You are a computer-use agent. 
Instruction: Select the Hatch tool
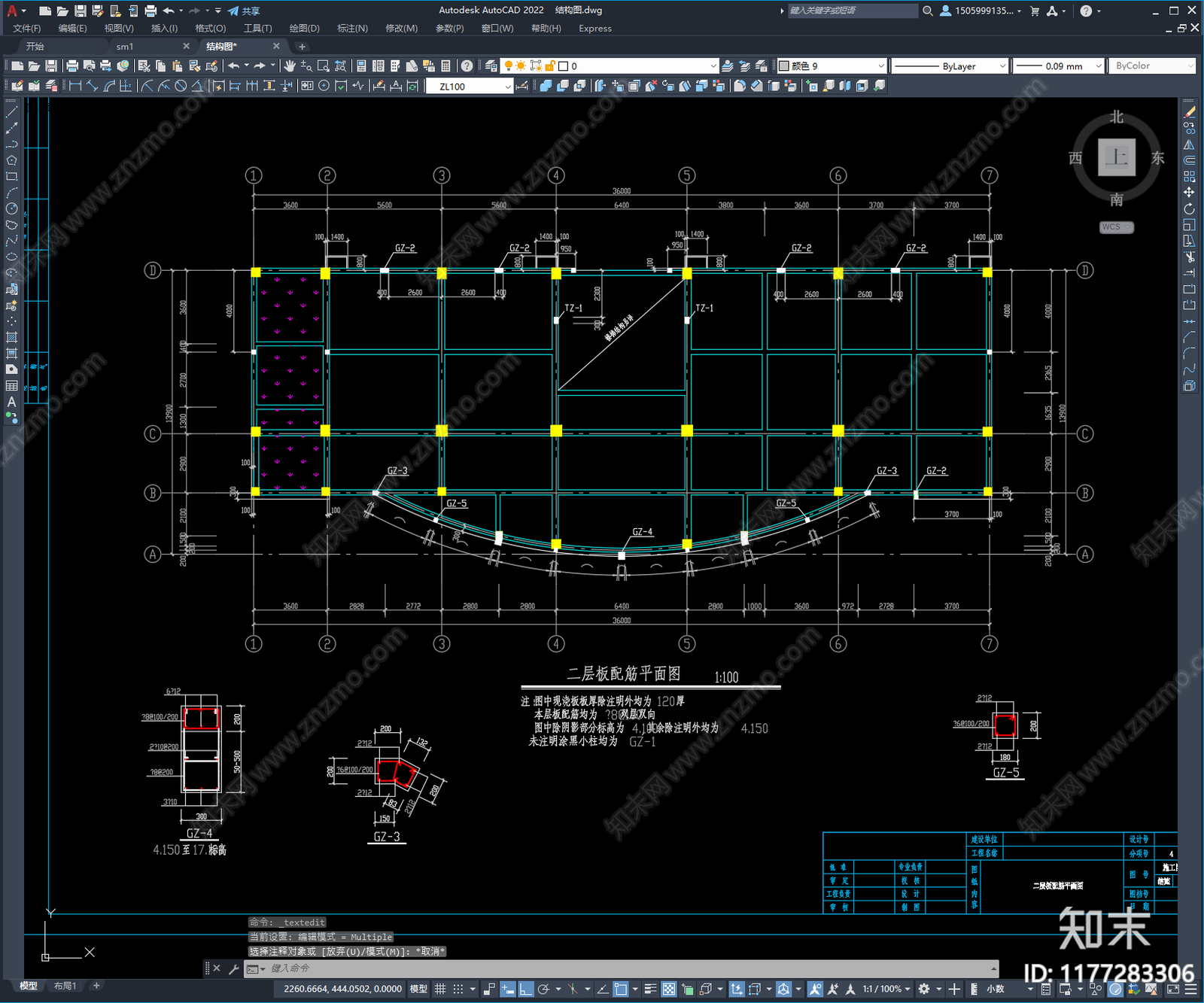coord(11,337)
